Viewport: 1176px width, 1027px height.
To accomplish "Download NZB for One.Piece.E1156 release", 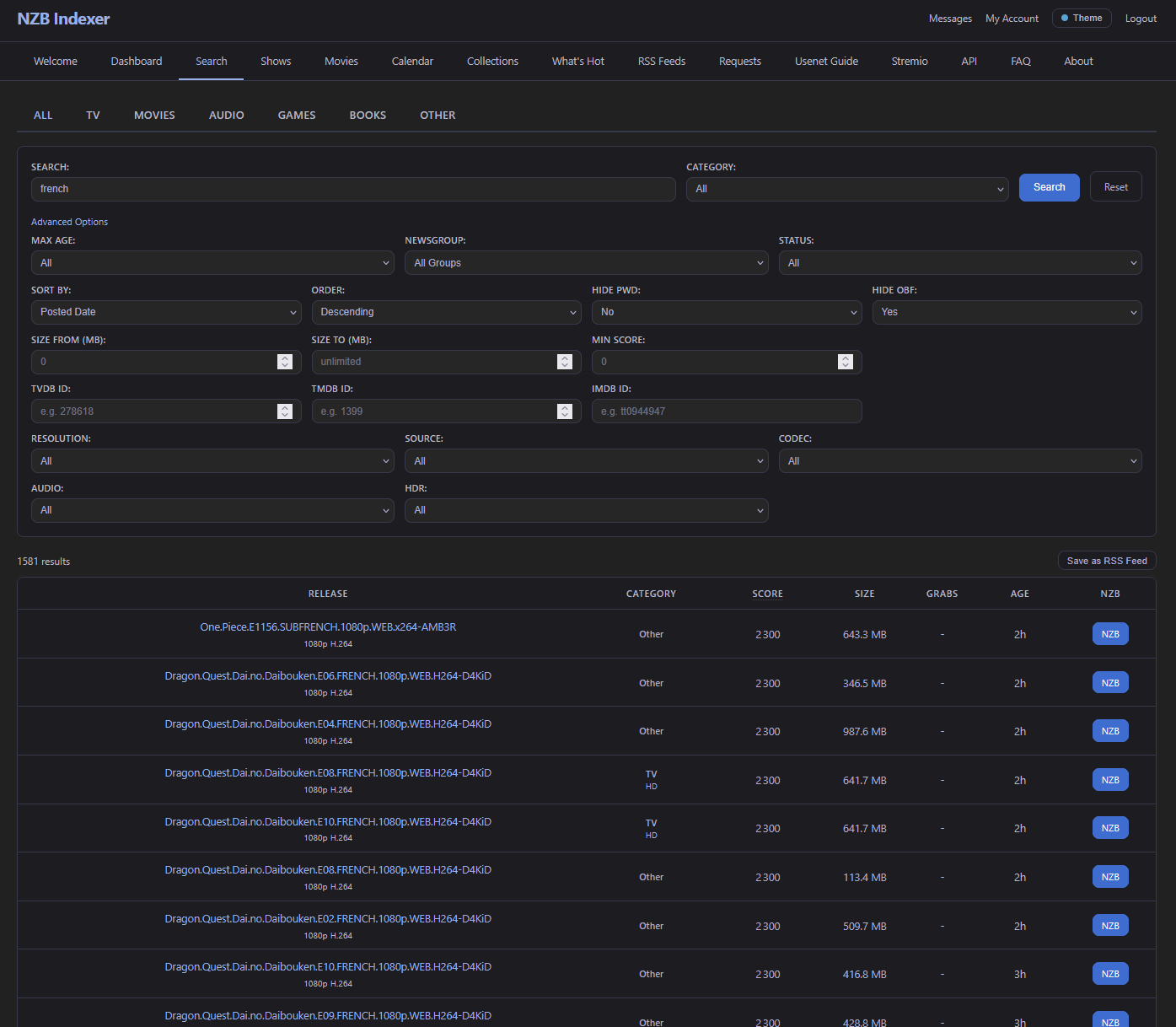I will click(1109, 634).
